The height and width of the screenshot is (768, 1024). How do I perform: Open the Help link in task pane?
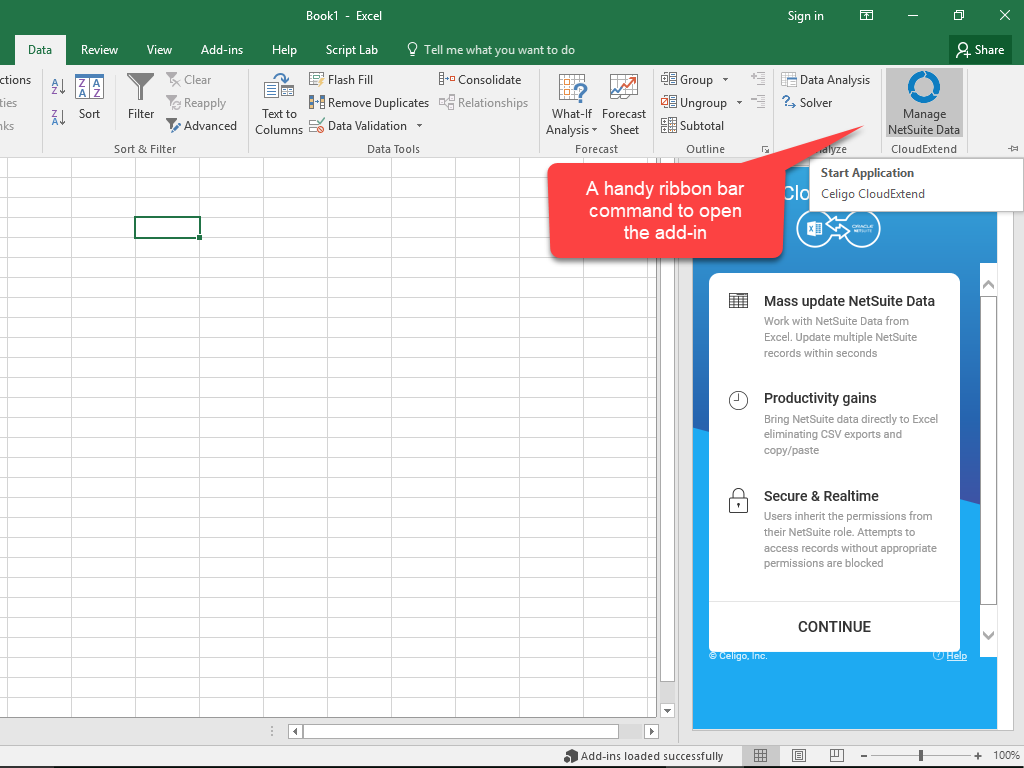(x=956, y=656)
